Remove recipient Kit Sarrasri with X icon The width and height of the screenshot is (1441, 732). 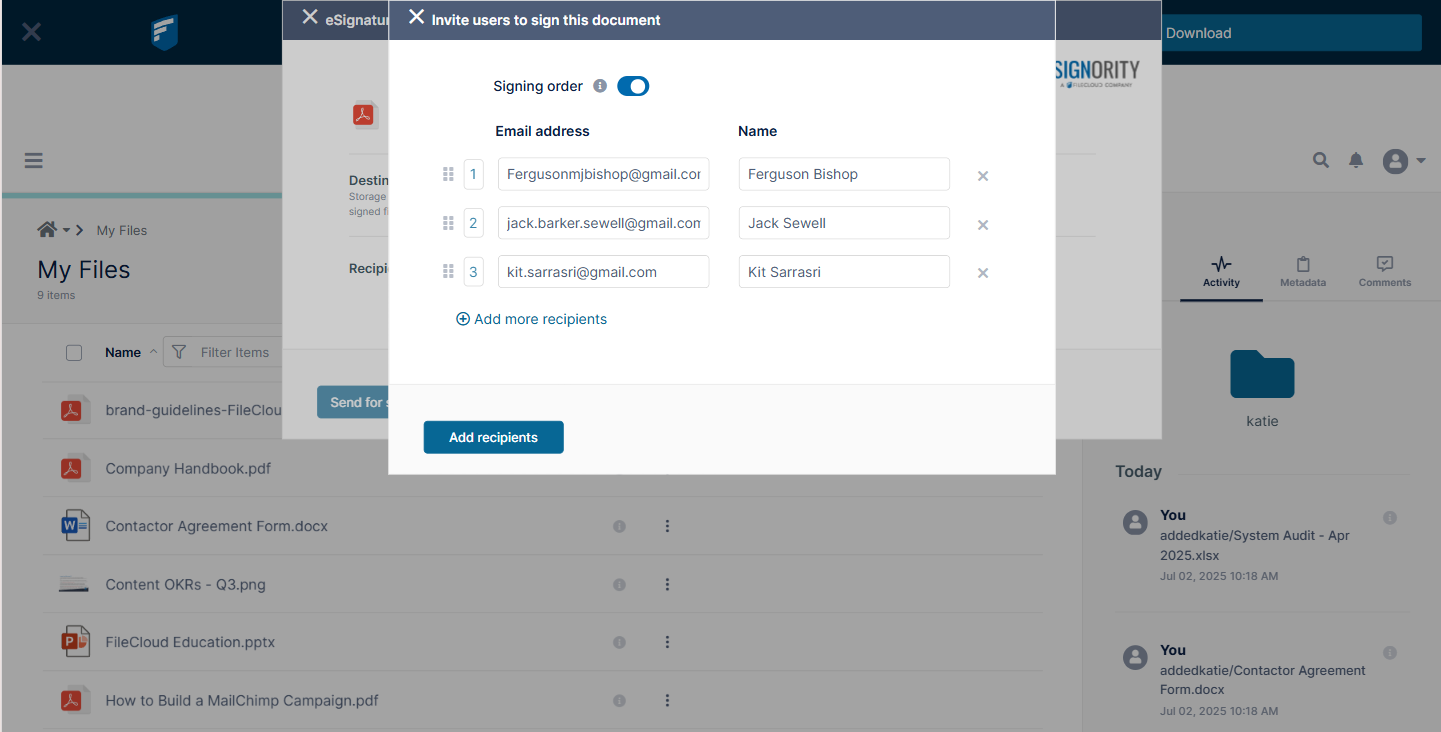(983, 273)
